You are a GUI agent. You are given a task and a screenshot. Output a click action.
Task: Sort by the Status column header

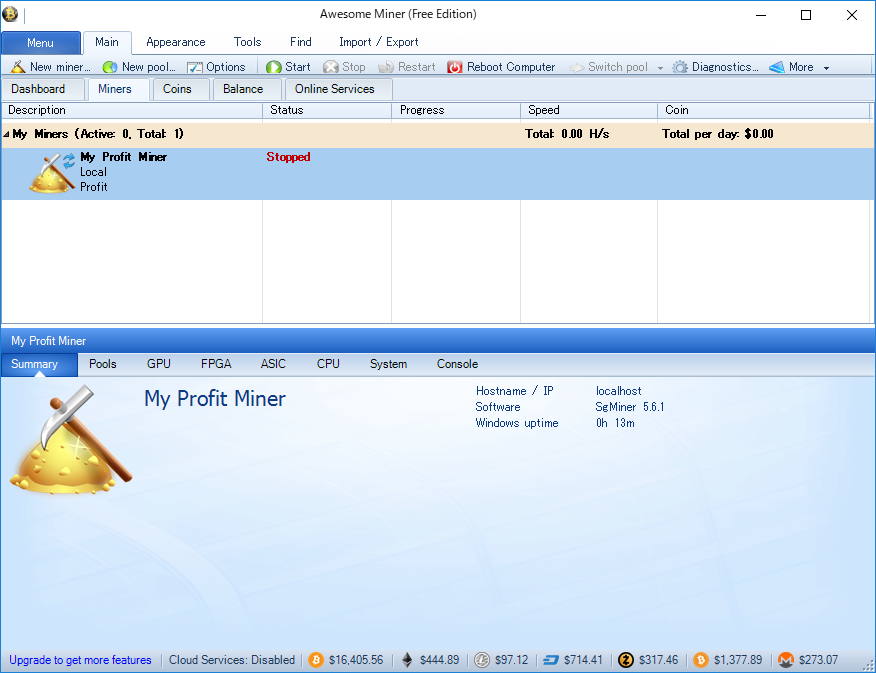click(327, 111)
